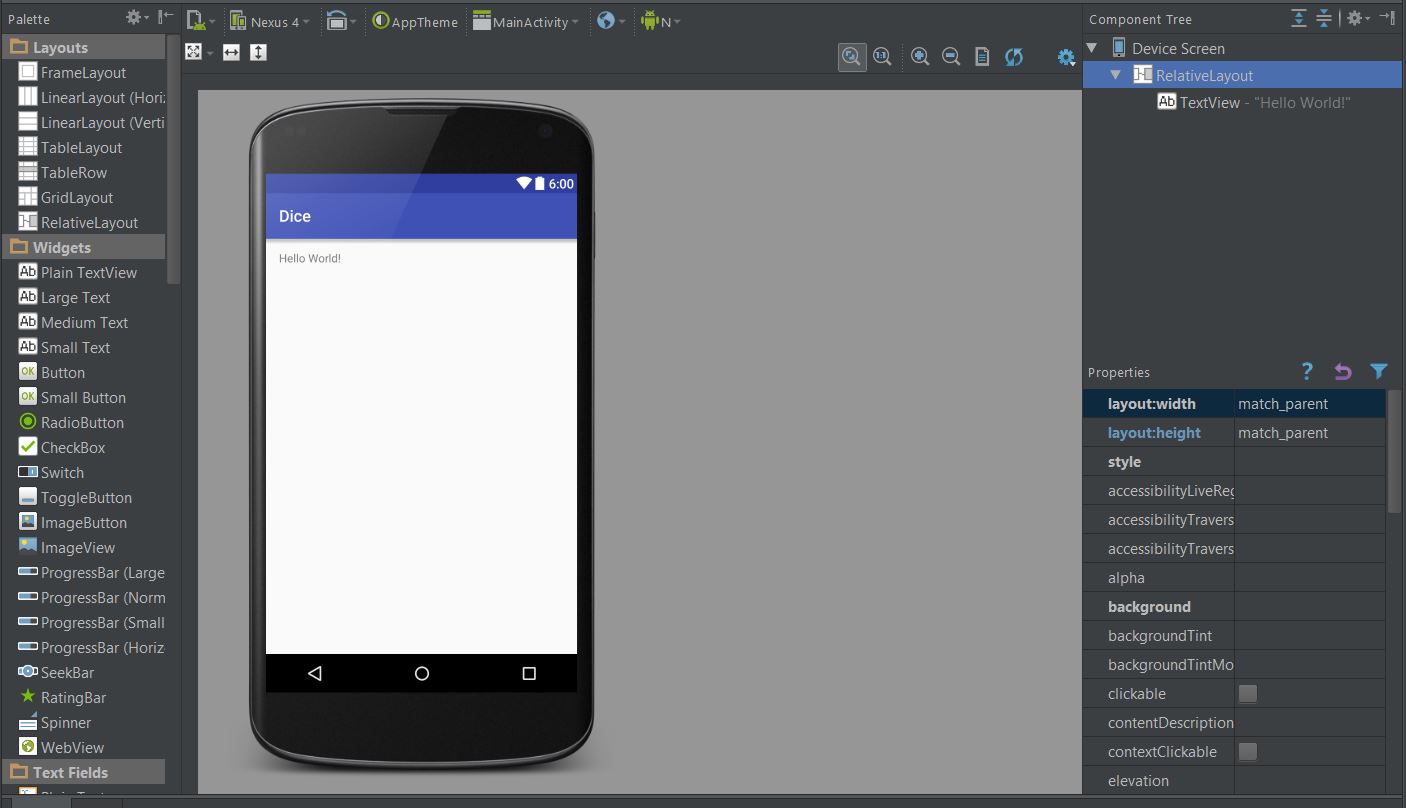Expand all in Component Tree
The image size is (1406, 808).
(1298, 18)
